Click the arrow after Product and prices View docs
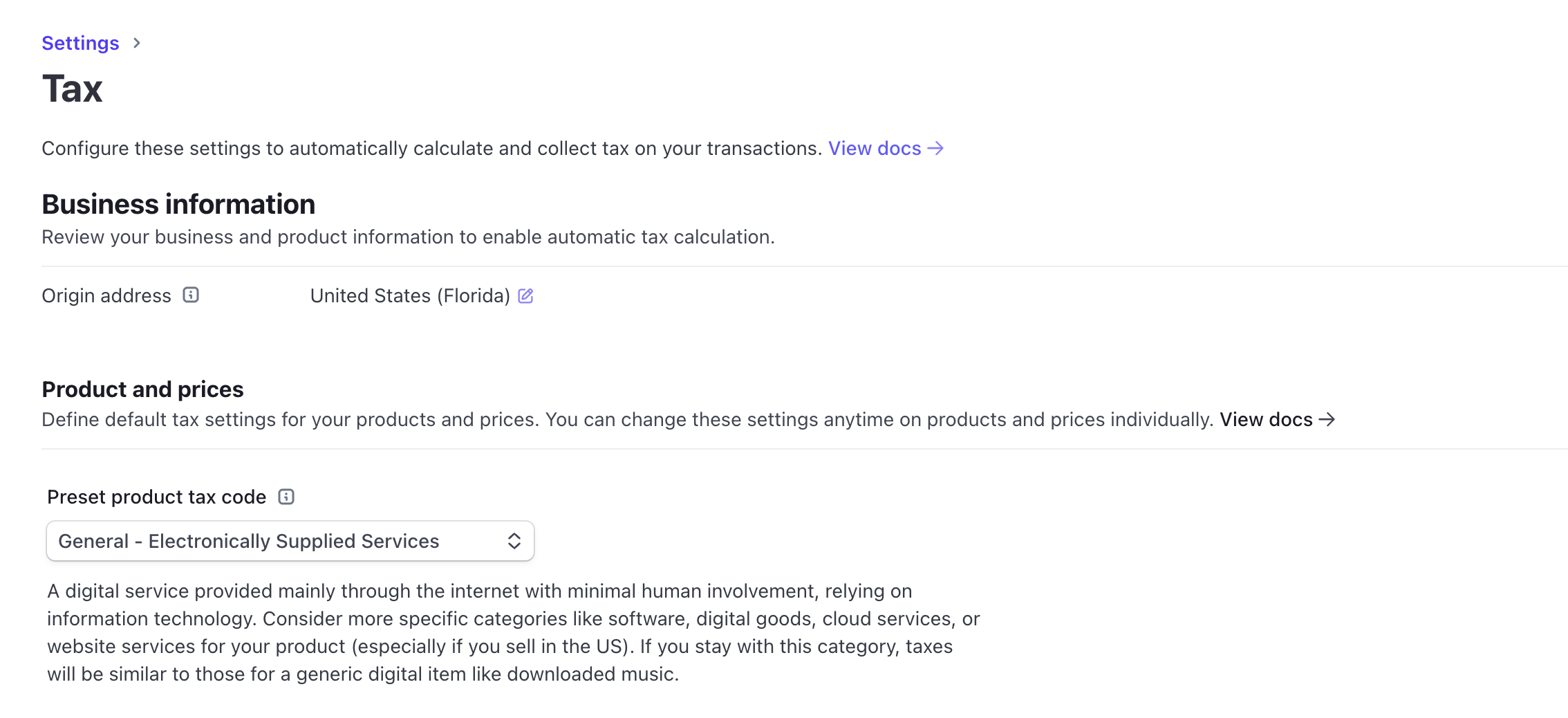The height and width of the screenshot is (718, 1568). (1327, 420)
